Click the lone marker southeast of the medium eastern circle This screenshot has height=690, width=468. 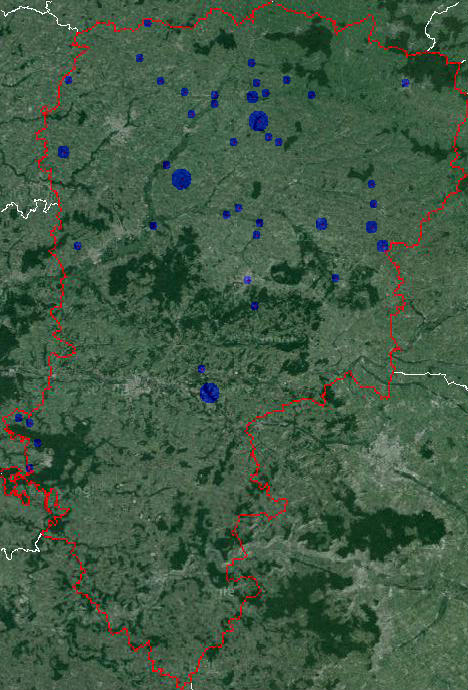(x=335, y=278)
